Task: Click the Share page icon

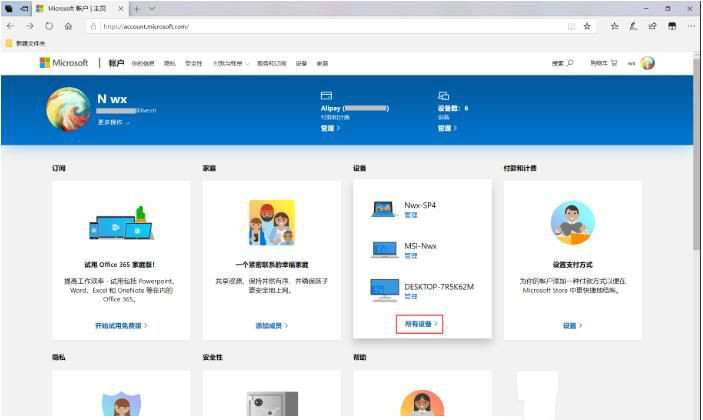Action: coord(652,26)
